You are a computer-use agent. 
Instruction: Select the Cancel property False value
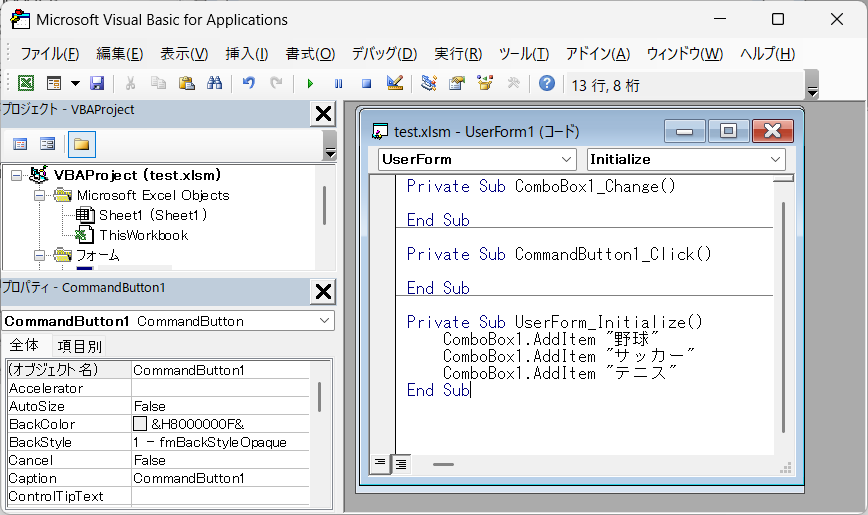[220, 460]
